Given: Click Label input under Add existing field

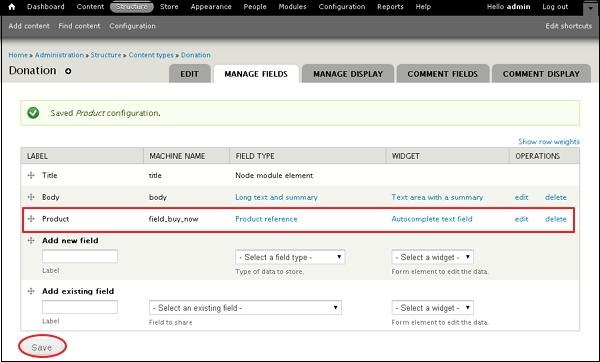Looking at the screenshot, I should 80,307.
